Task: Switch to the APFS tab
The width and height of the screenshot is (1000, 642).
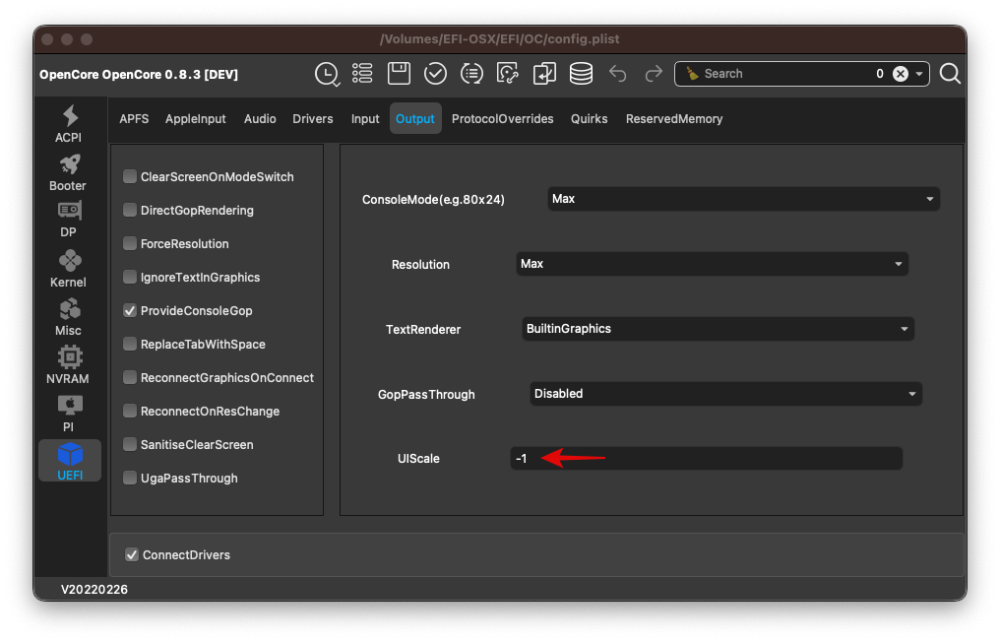Action: (134, 119)
